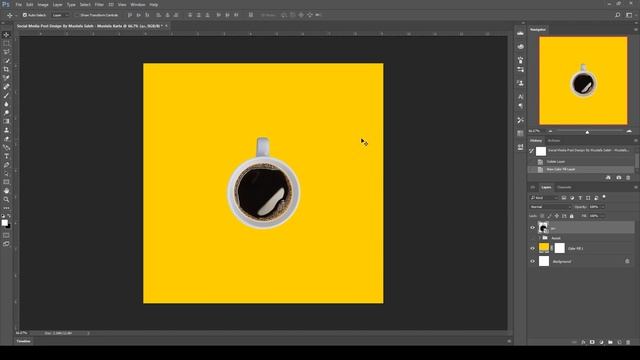The image size is (640, 360).
Task: Switch to the Channels tab
Action: pos(564,187)
